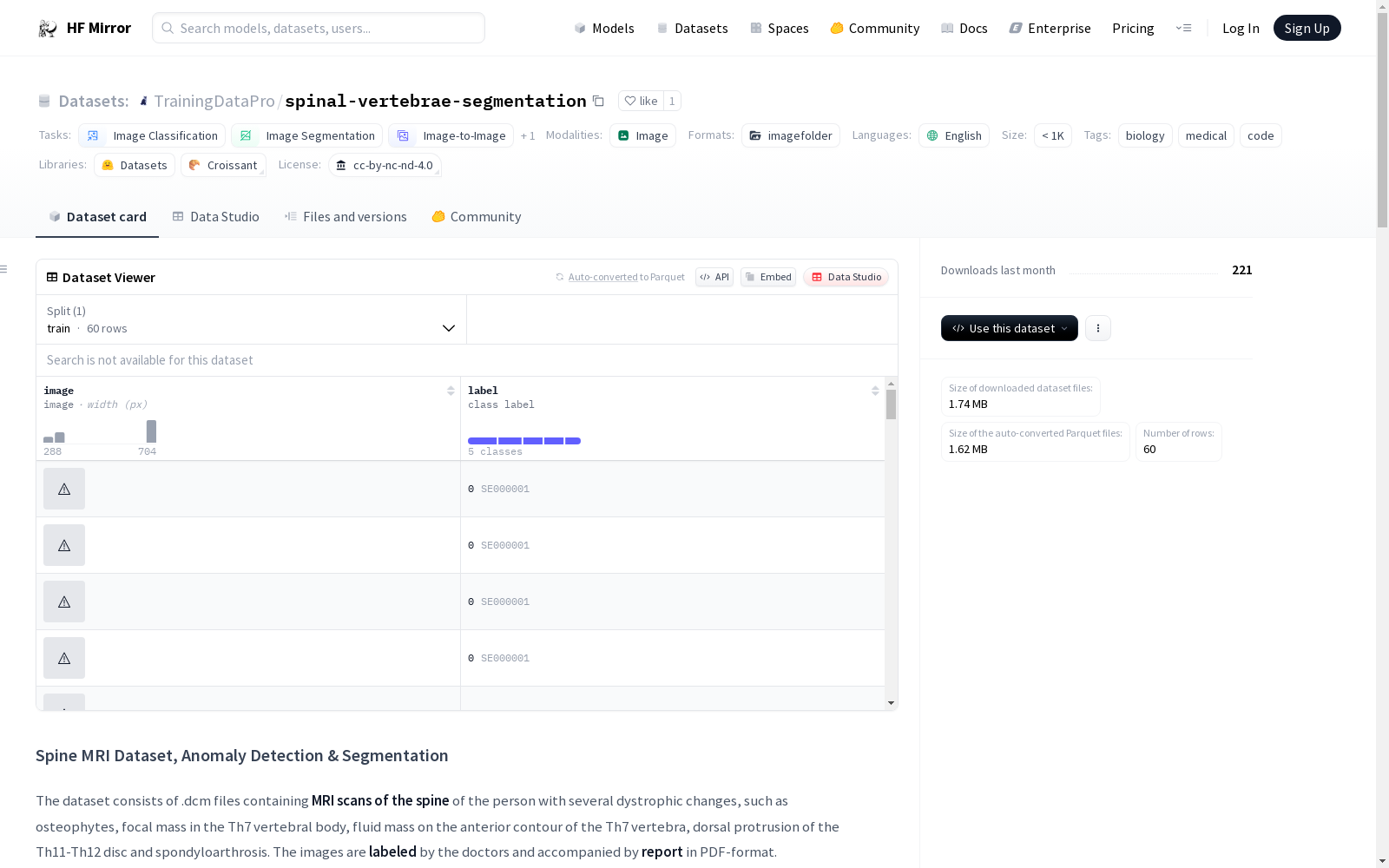Click the image width histogram
This screenshot has width=1389, height=868.
100,431
